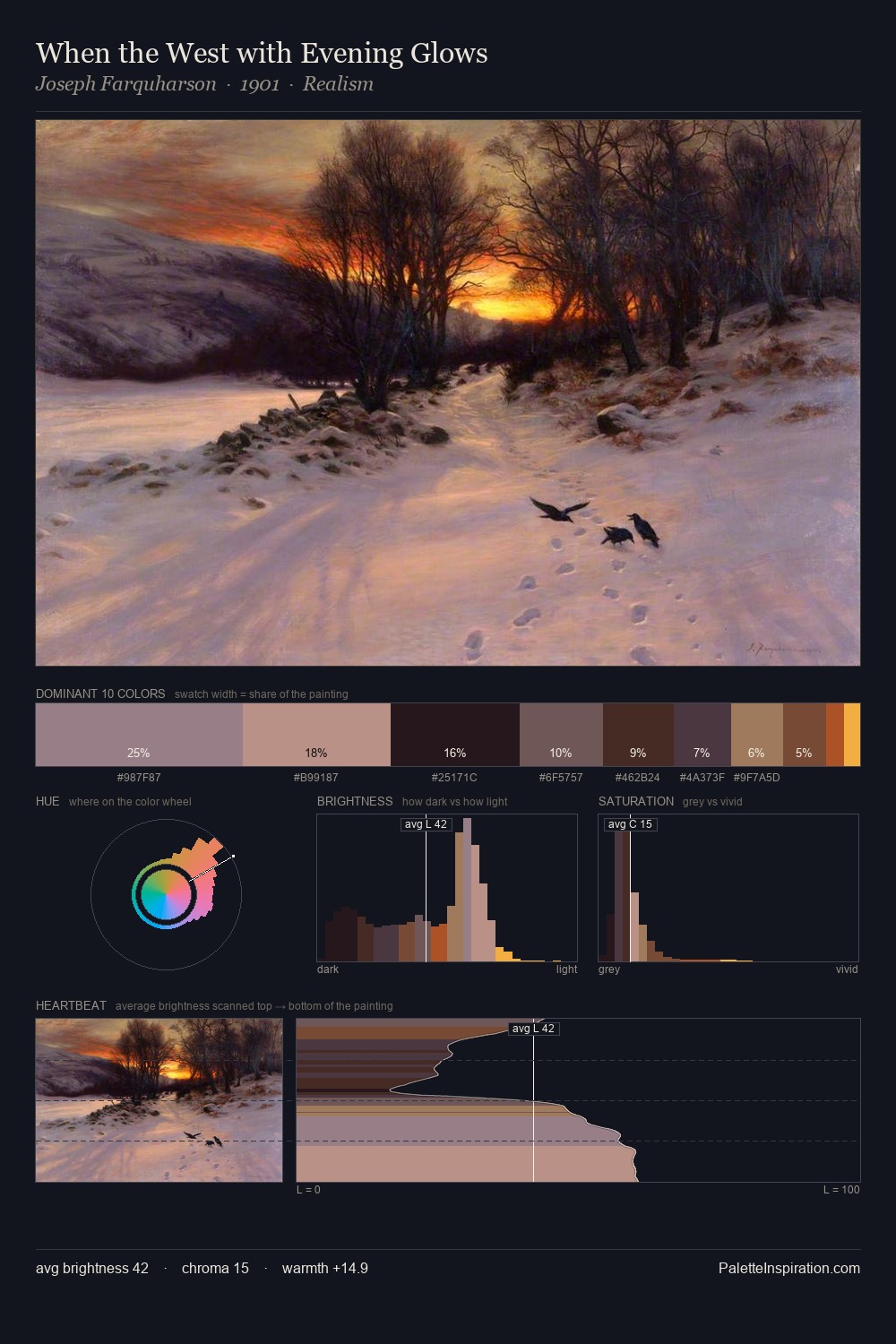Click the tallest bar in brightness histogram
896x1344 pixels.
click(468, 890)
